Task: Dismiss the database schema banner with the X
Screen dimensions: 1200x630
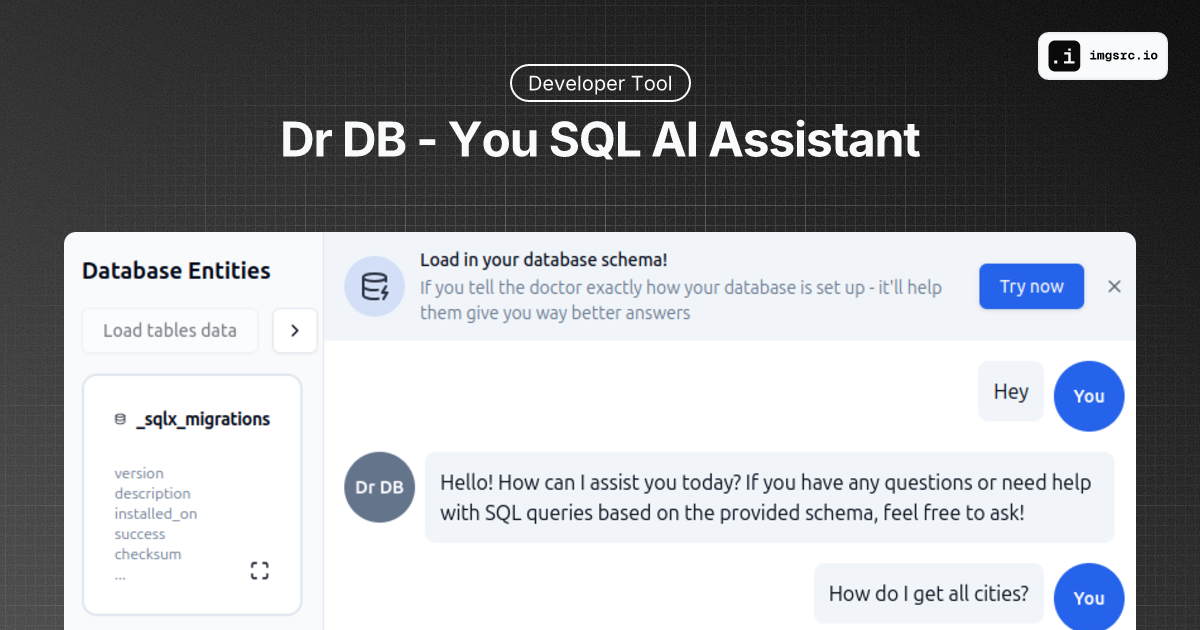Action: tap(1114, 286)
